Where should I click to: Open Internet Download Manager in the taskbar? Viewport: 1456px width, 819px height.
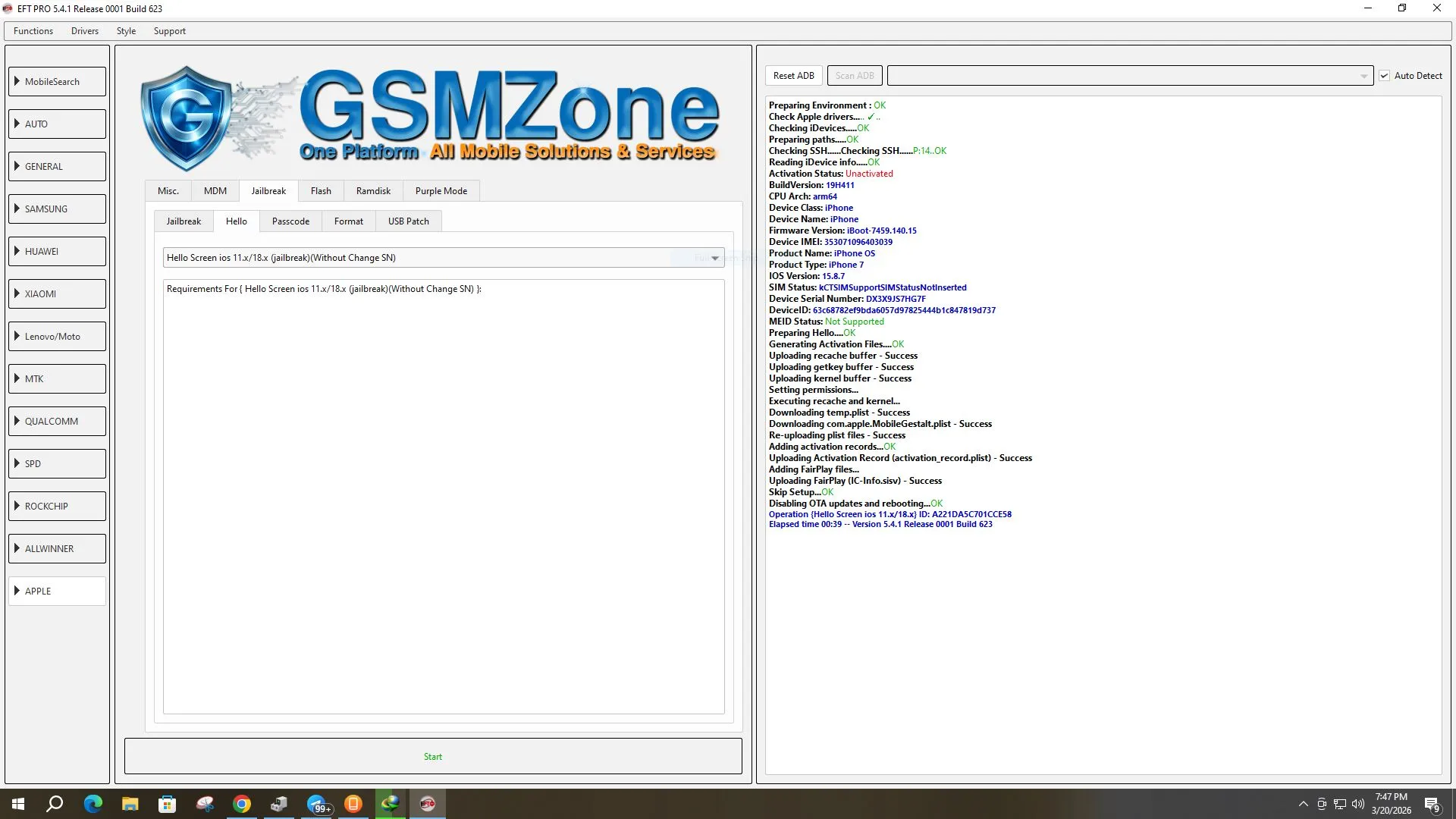(391, 804)
